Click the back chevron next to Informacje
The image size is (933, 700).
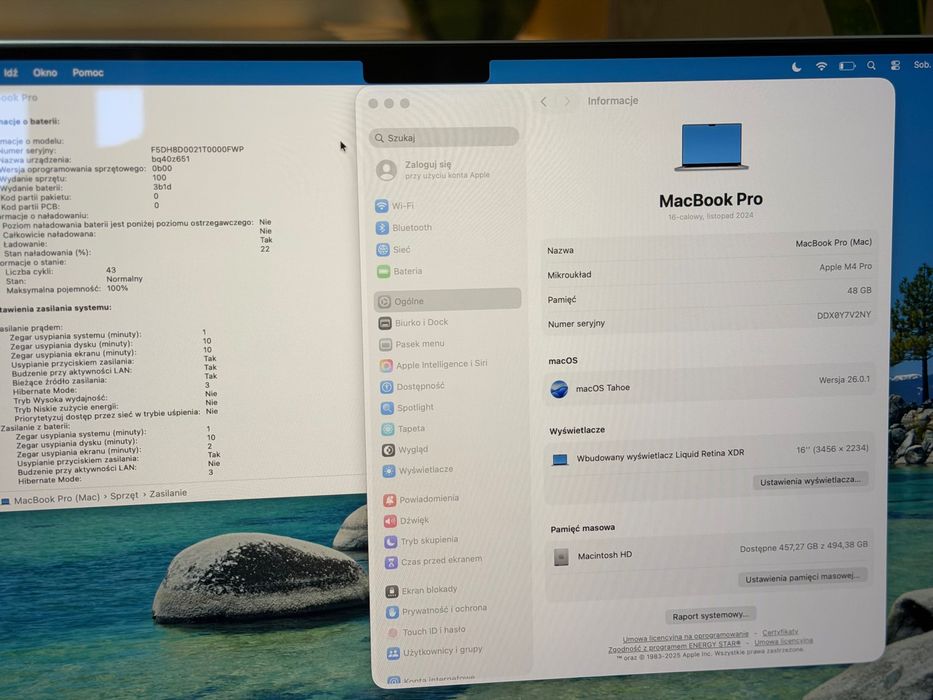coord(543,102)
